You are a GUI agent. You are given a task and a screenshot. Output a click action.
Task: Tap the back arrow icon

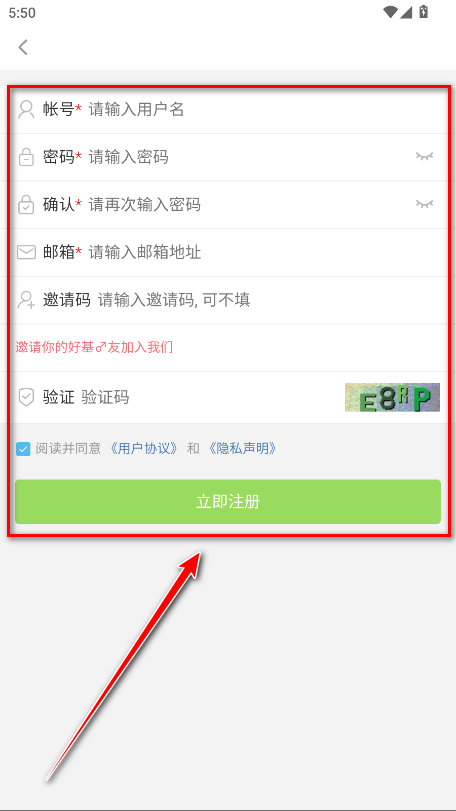(23, 47)
